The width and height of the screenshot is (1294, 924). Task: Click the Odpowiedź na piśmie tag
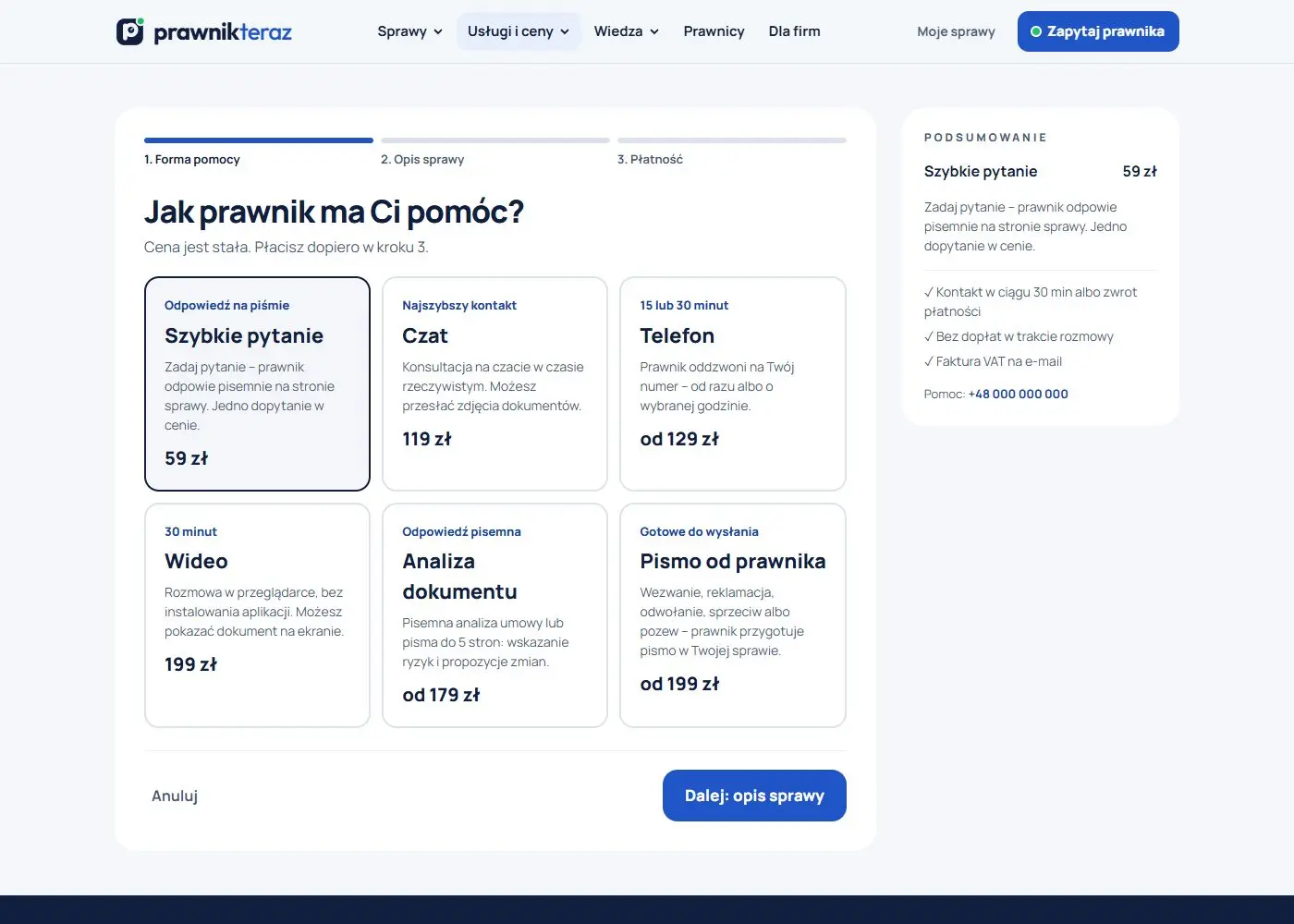[226, 305]
